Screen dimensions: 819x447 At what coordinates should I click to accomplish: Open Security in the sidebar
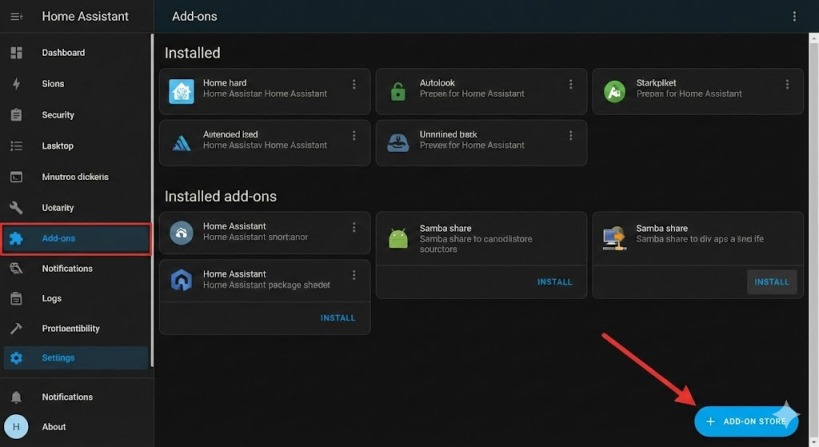pyautogui.click(x=58, y=115)
